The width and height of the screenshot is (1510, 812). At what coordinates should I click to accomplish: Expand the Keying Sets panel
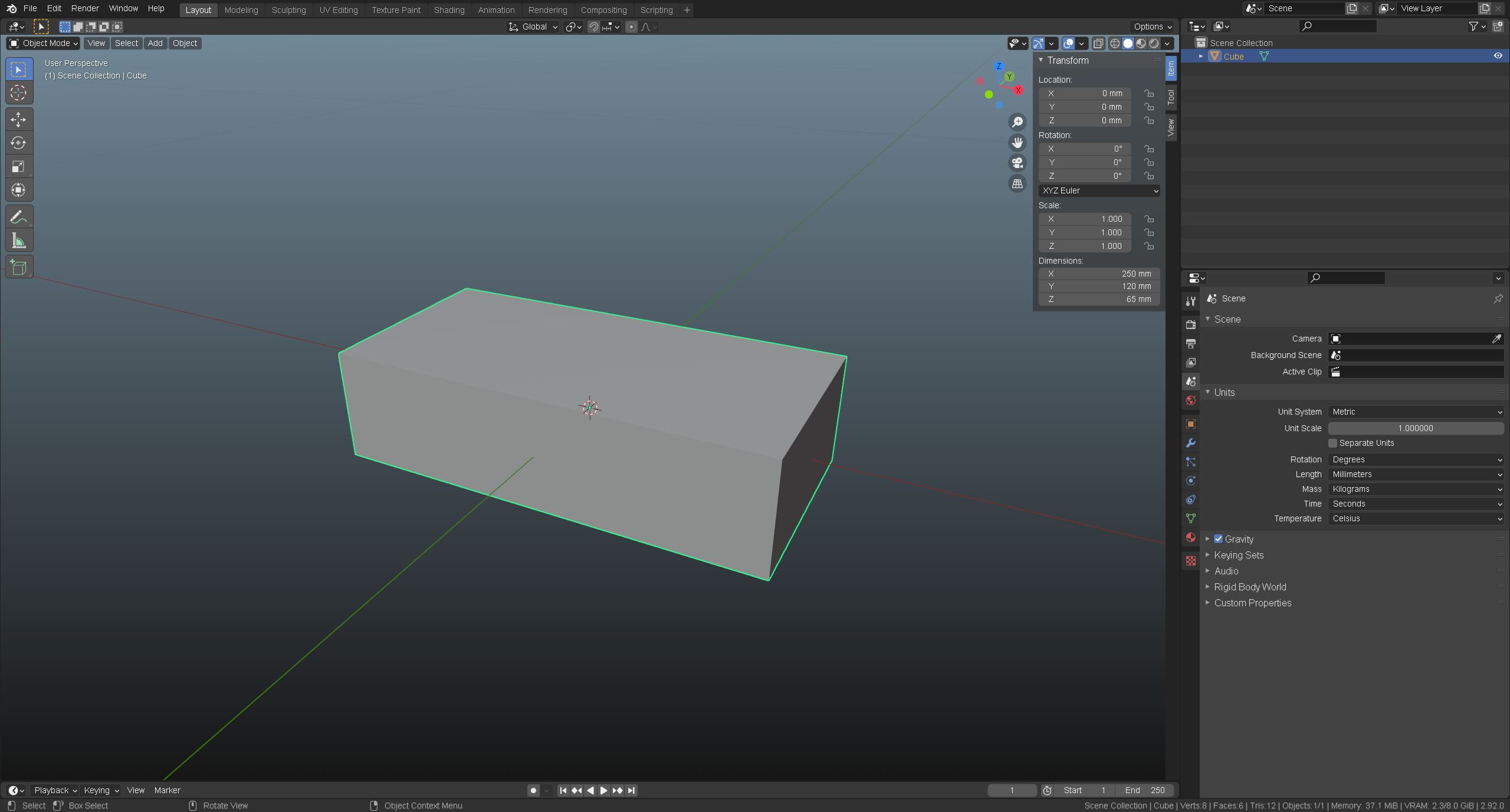[1238, 555]
